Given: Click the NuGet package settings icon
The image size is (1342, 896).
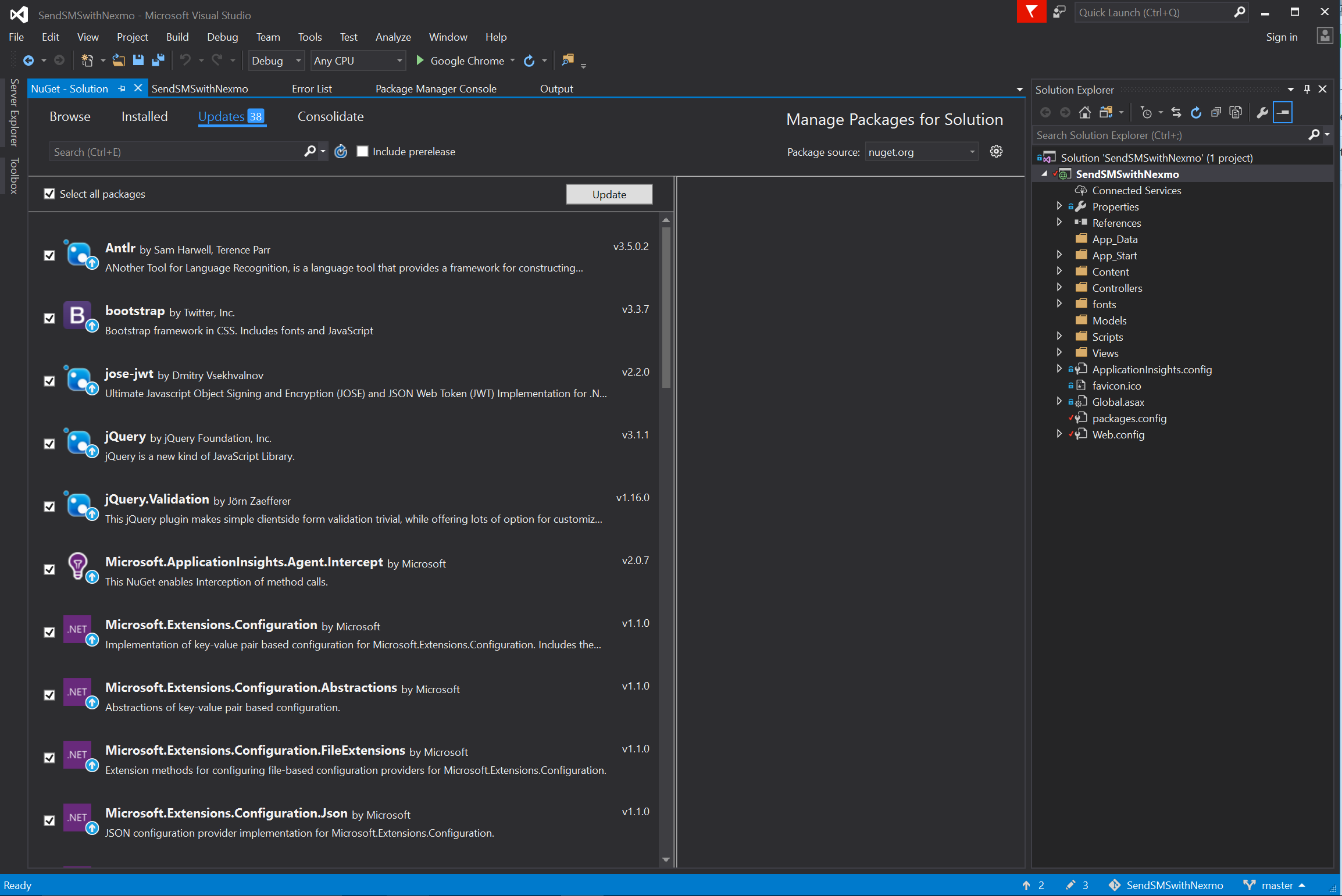Looking at the screenshot, I should (x=997, y=151).
